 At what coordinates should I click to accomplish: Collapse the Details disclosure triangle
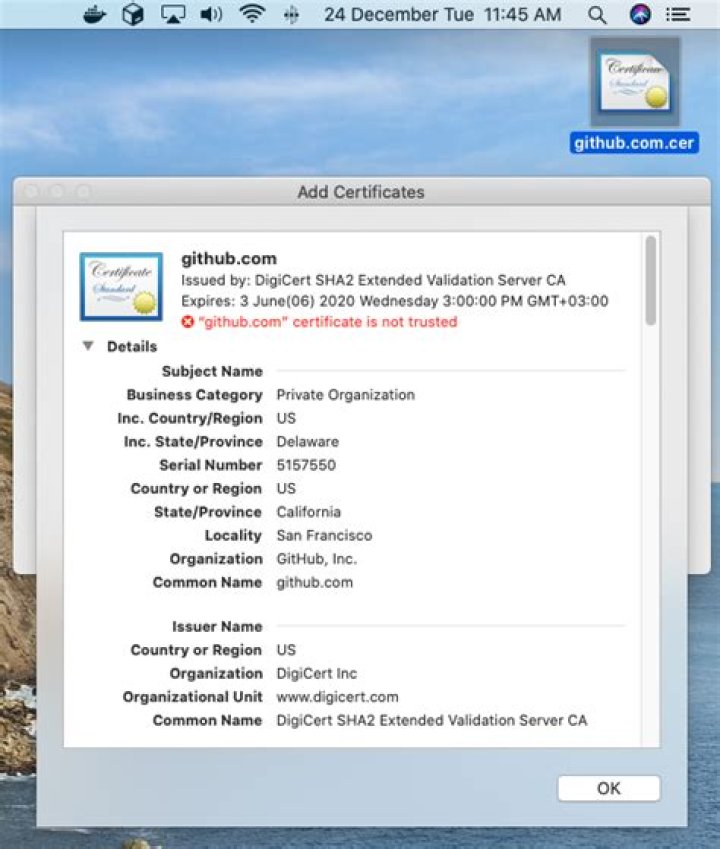[x=88, y=345]
